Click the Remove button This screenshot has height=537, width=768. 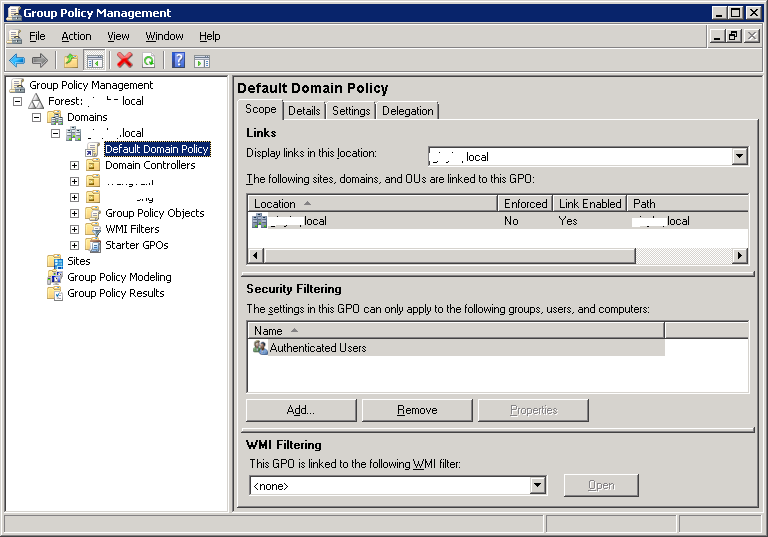click(417, 410)
